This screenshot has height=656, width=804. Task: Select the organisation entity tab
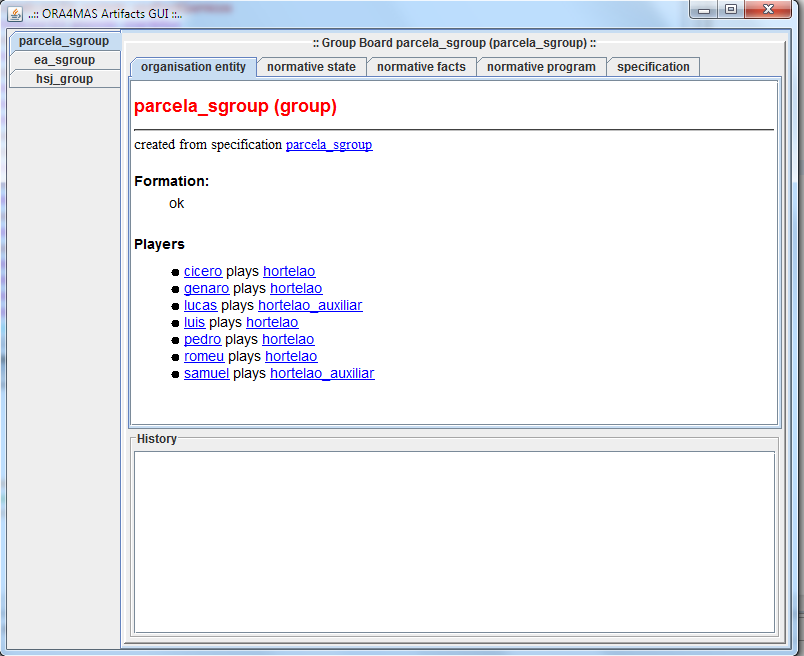(x=193, y=67)
